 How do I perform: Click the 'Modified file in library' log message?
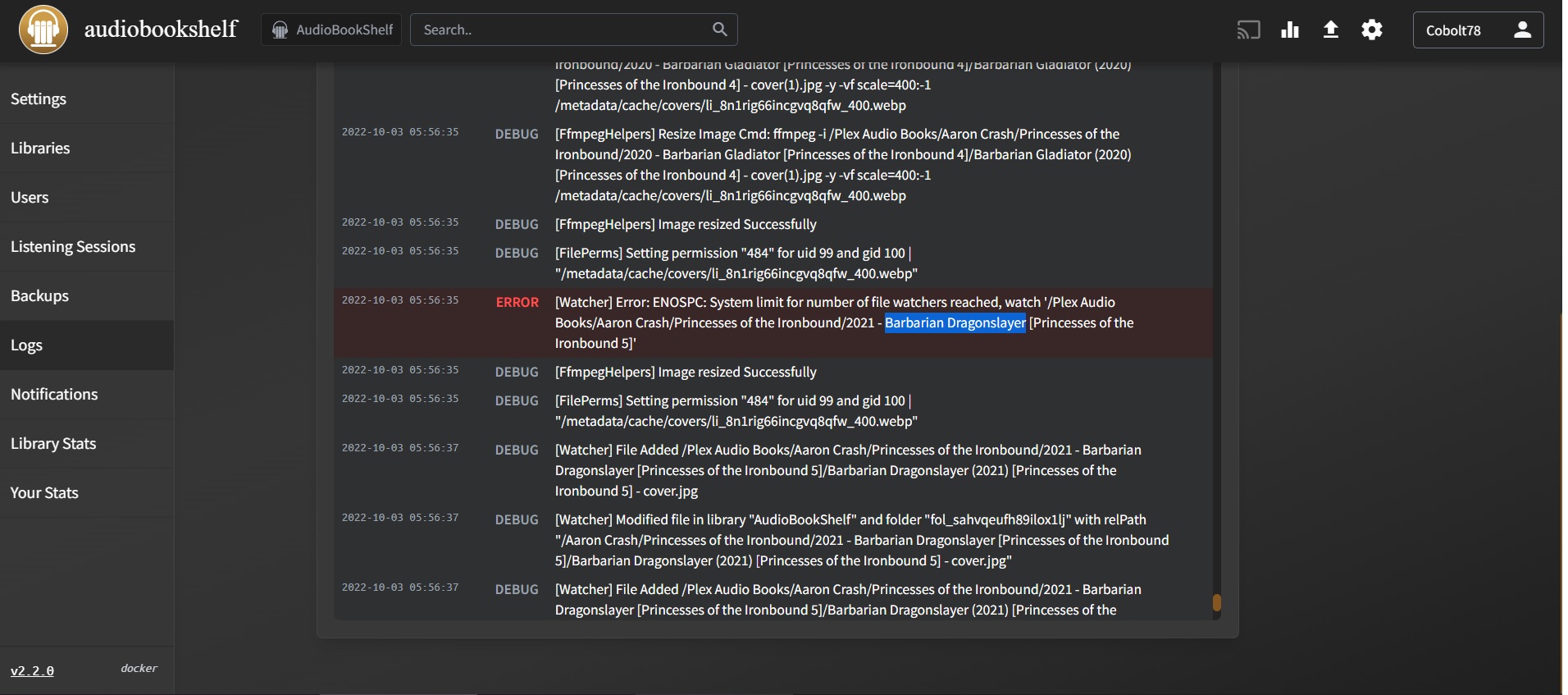862,540
